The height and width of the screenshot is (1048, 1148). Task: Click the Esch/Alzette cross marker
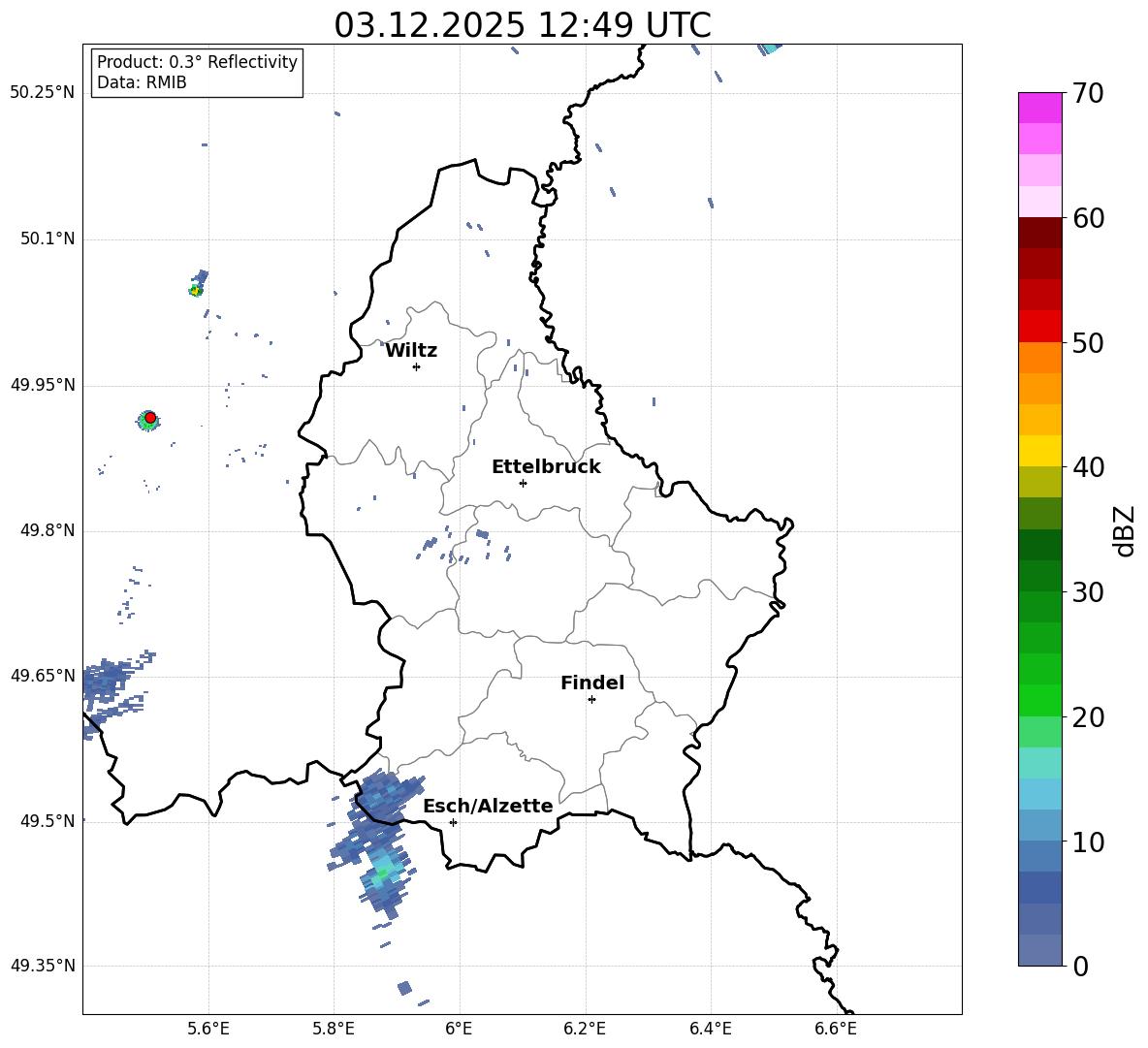(x=453, y=822)
